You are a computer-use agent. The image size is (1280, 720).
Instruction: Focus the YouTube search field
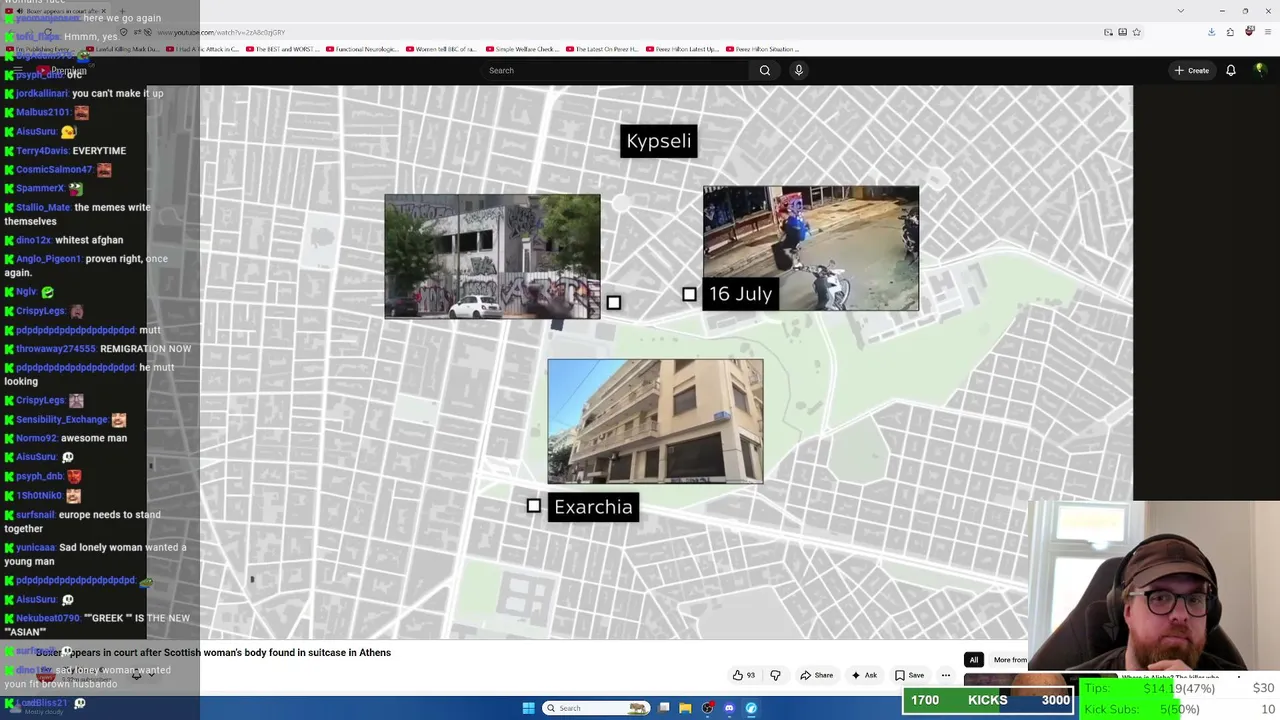(615, 70)
